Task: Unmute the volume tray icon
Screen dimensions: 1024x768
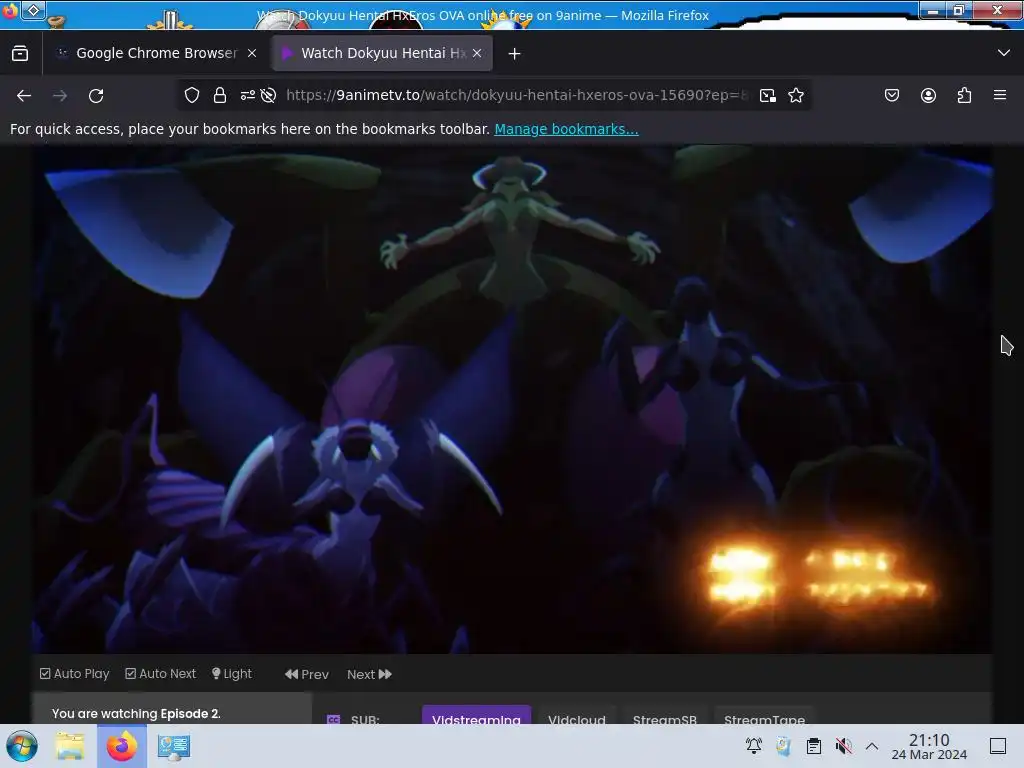Action: [x=844, y=746]
